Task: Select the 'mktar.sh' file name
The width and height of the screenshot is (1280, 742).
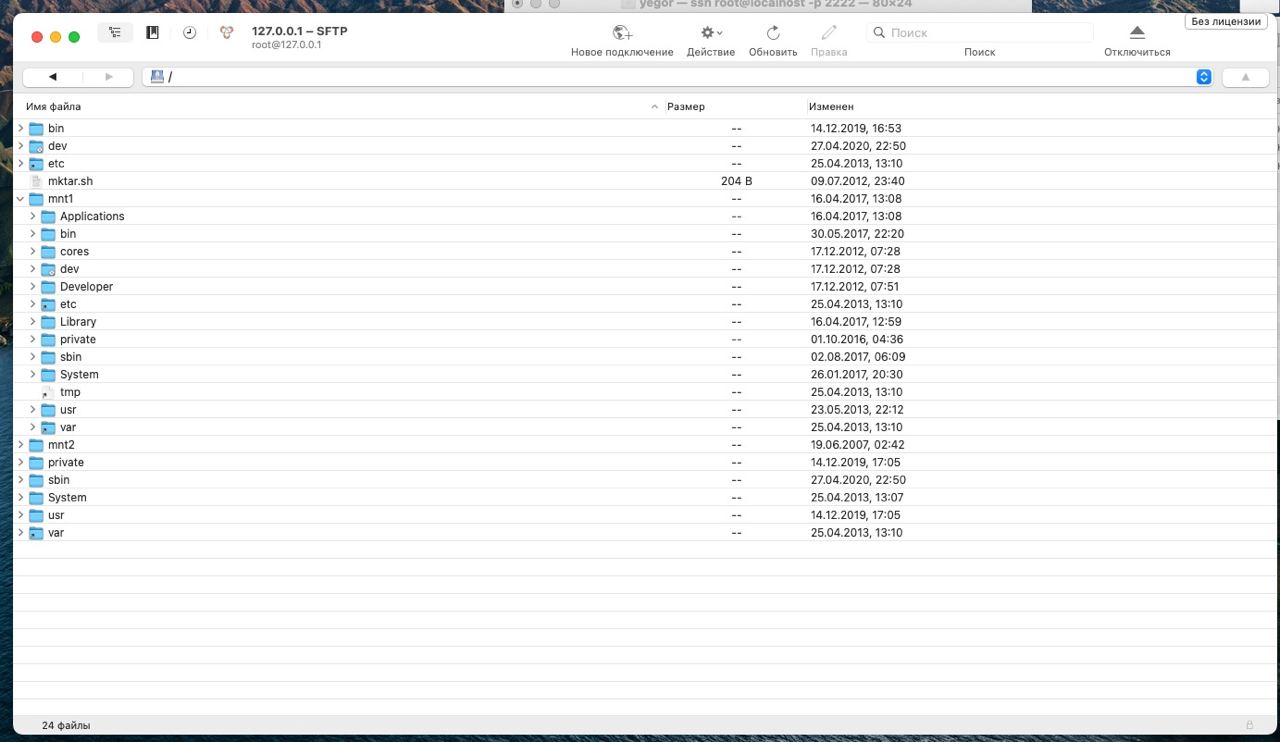Action: pyautogui.click(x=70, y=181)
